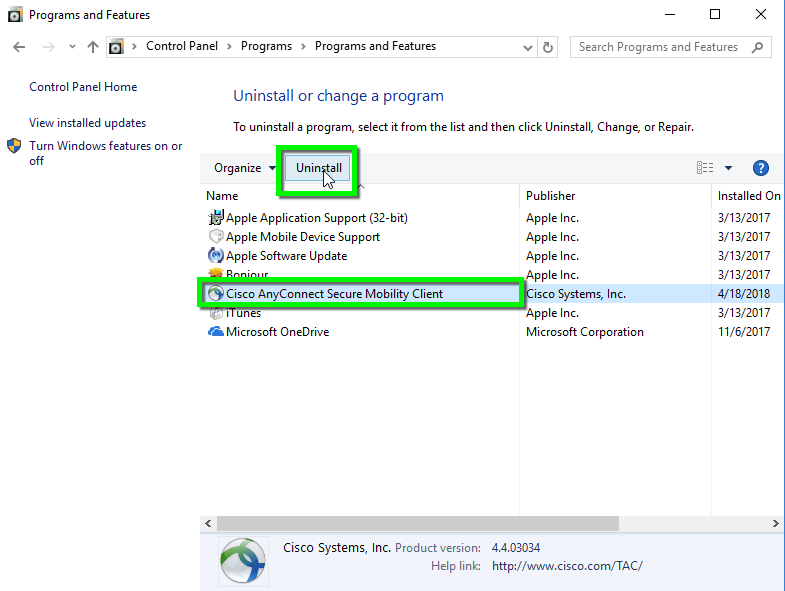785x591 pixels.
Task: Close the Programs and Features window
Action: tap(760, 15)
